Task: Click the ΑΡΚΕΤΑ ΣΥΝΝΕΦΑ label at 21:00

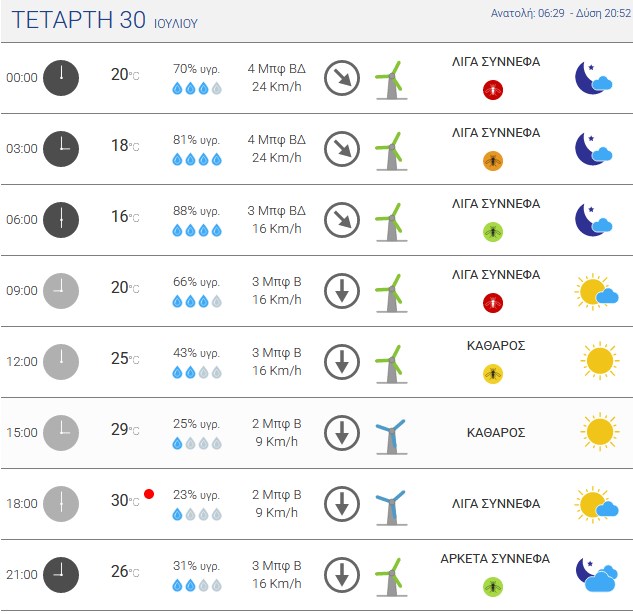Action: point(495,559)
